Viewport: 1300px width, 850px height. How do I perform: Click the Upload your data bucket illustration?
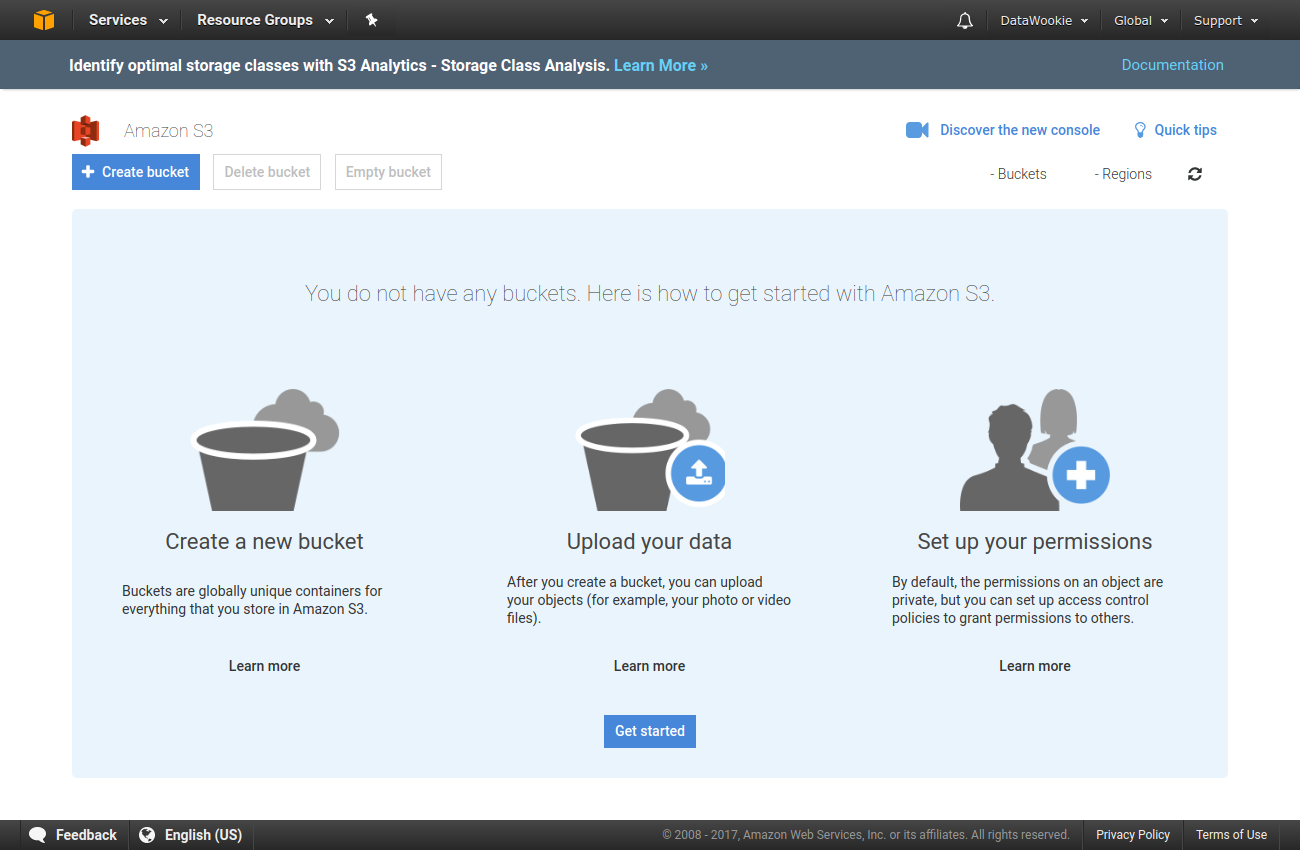pyautogui.click(x=650, y=451)
